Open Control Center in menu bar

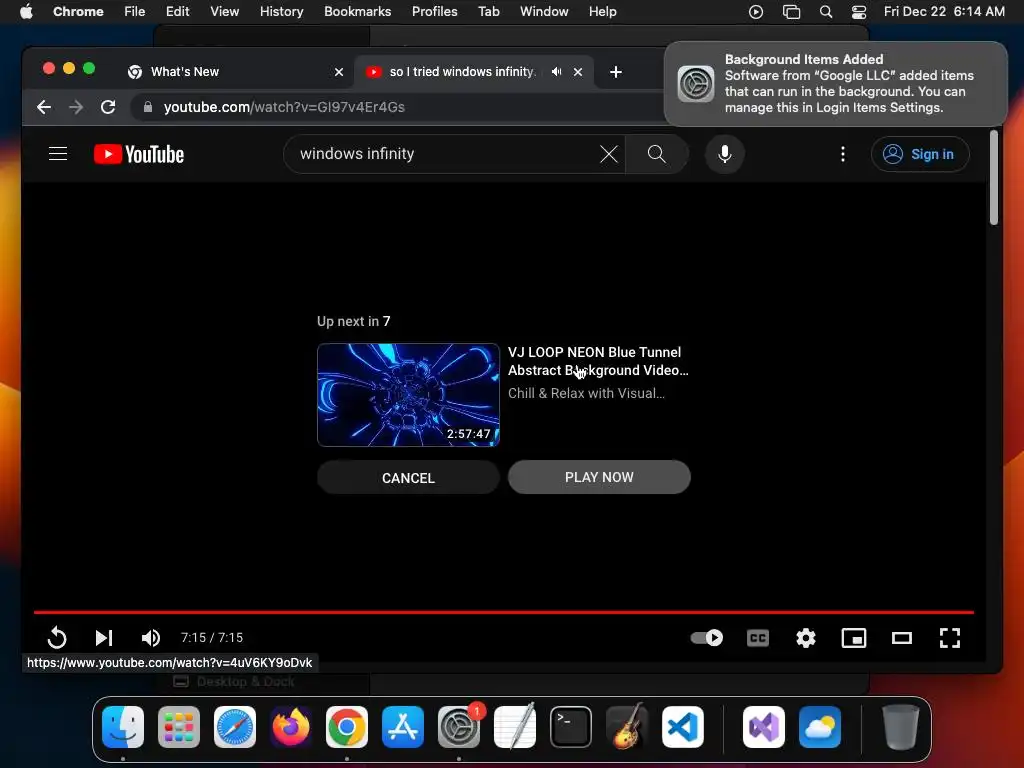[x=859, y=12]
